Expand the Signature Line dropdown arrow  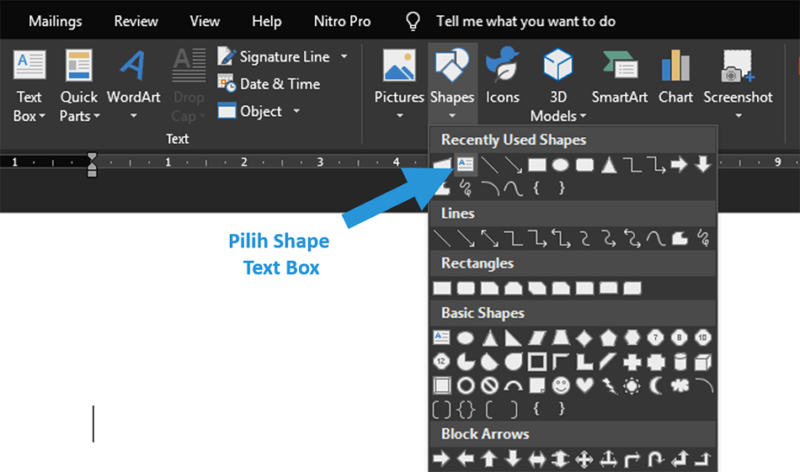click(344, 57)
